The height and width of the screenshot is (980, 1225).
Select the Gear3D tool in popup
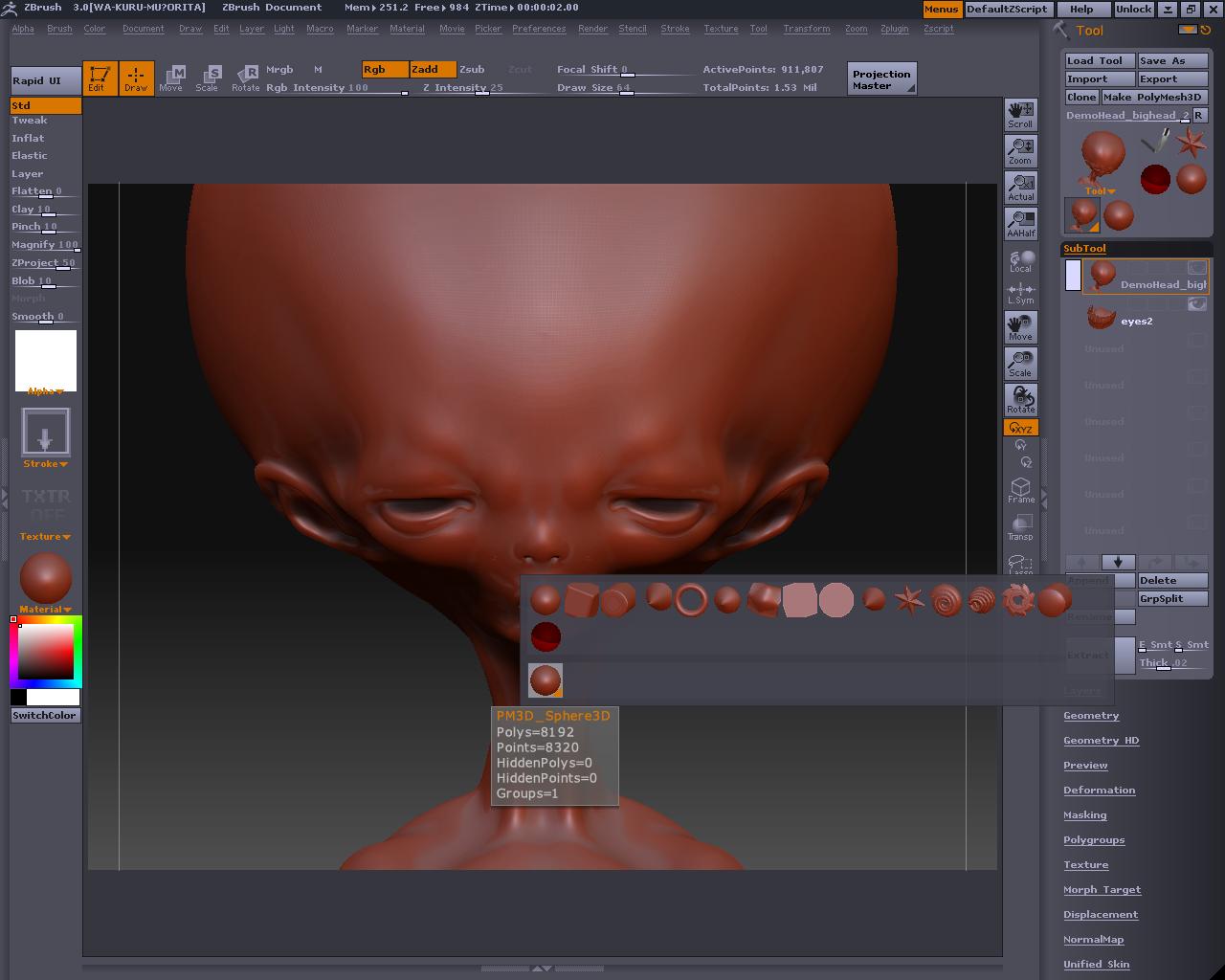click(x=1017, y=600)
